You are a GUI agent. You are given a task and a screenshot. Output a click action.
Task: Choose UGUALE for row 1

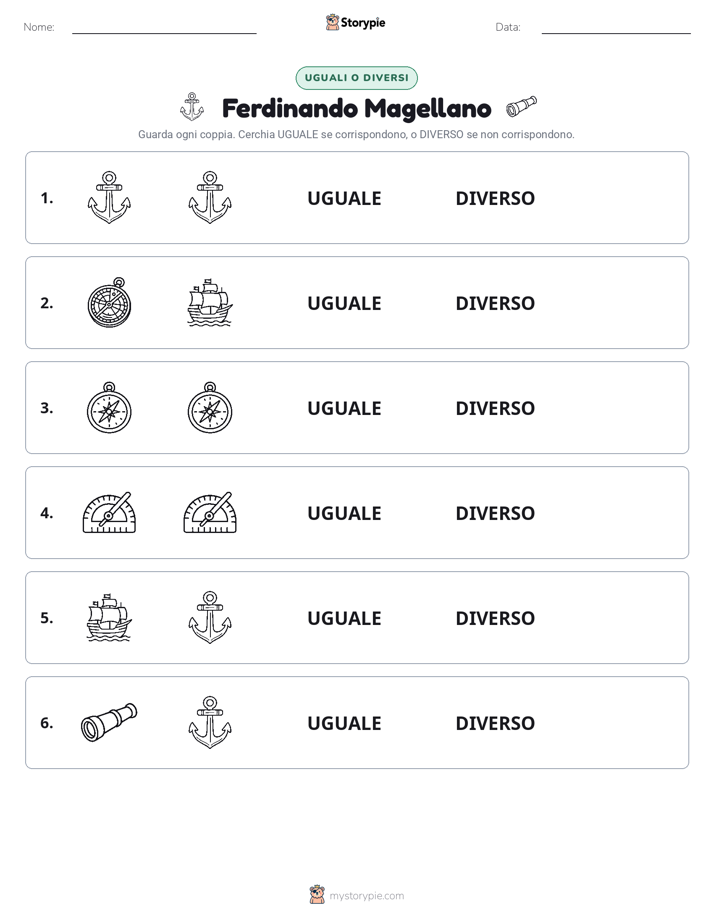(345, 198)
